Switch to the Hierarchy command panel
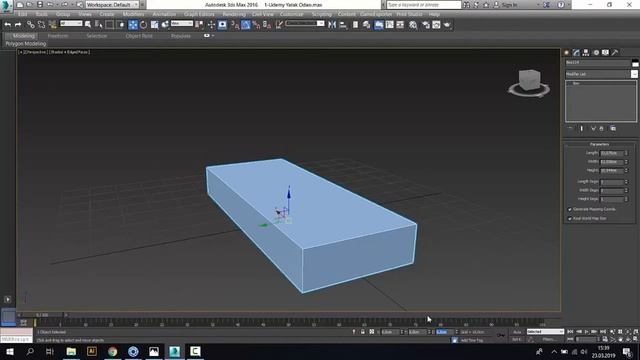Screen dimensions: 640x360 pyautogui.click(x=586, y=53)
